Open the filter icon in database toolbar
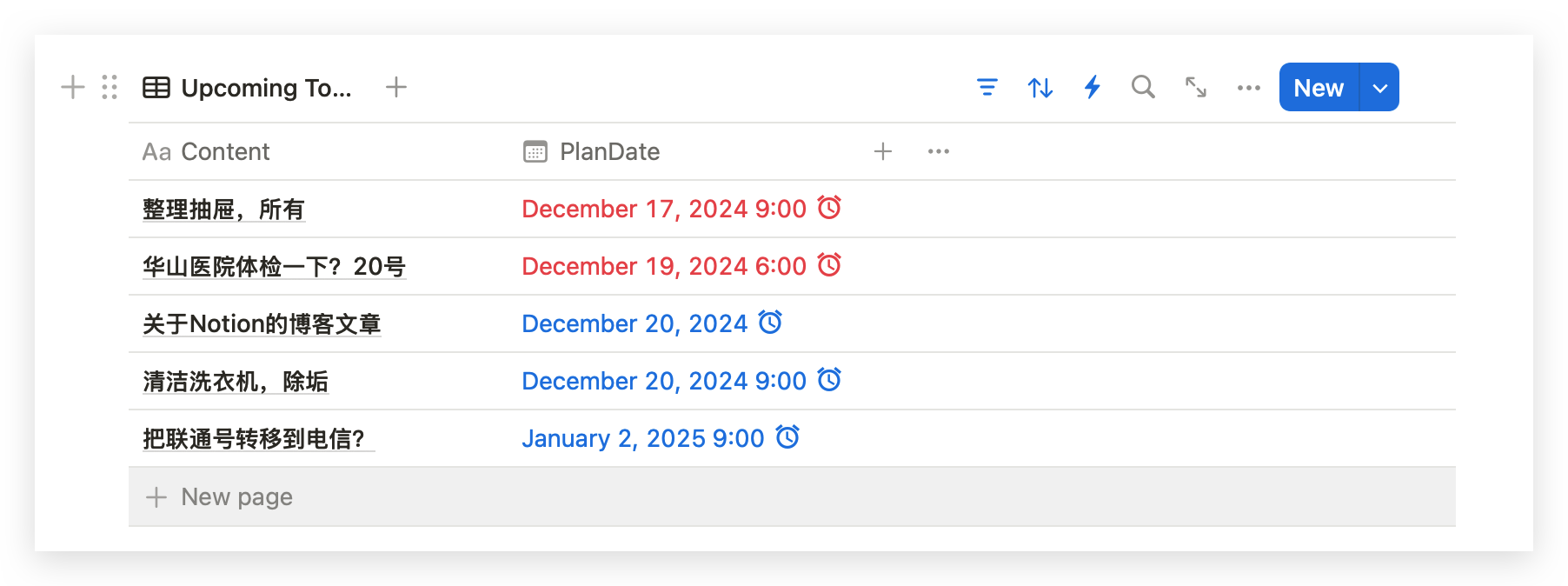This screenshot has width=1568, height=586. coord(987,87)
